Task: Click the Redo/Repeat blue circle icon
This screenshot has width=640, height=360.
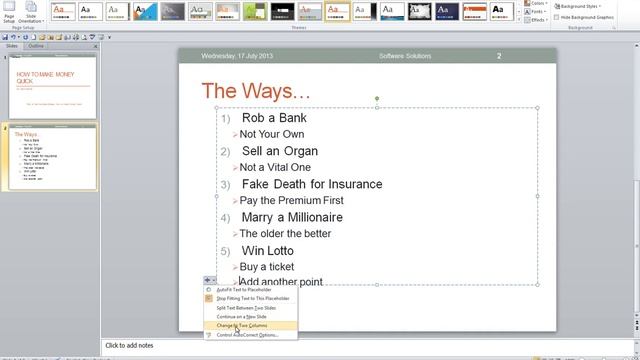Action: 25,37
